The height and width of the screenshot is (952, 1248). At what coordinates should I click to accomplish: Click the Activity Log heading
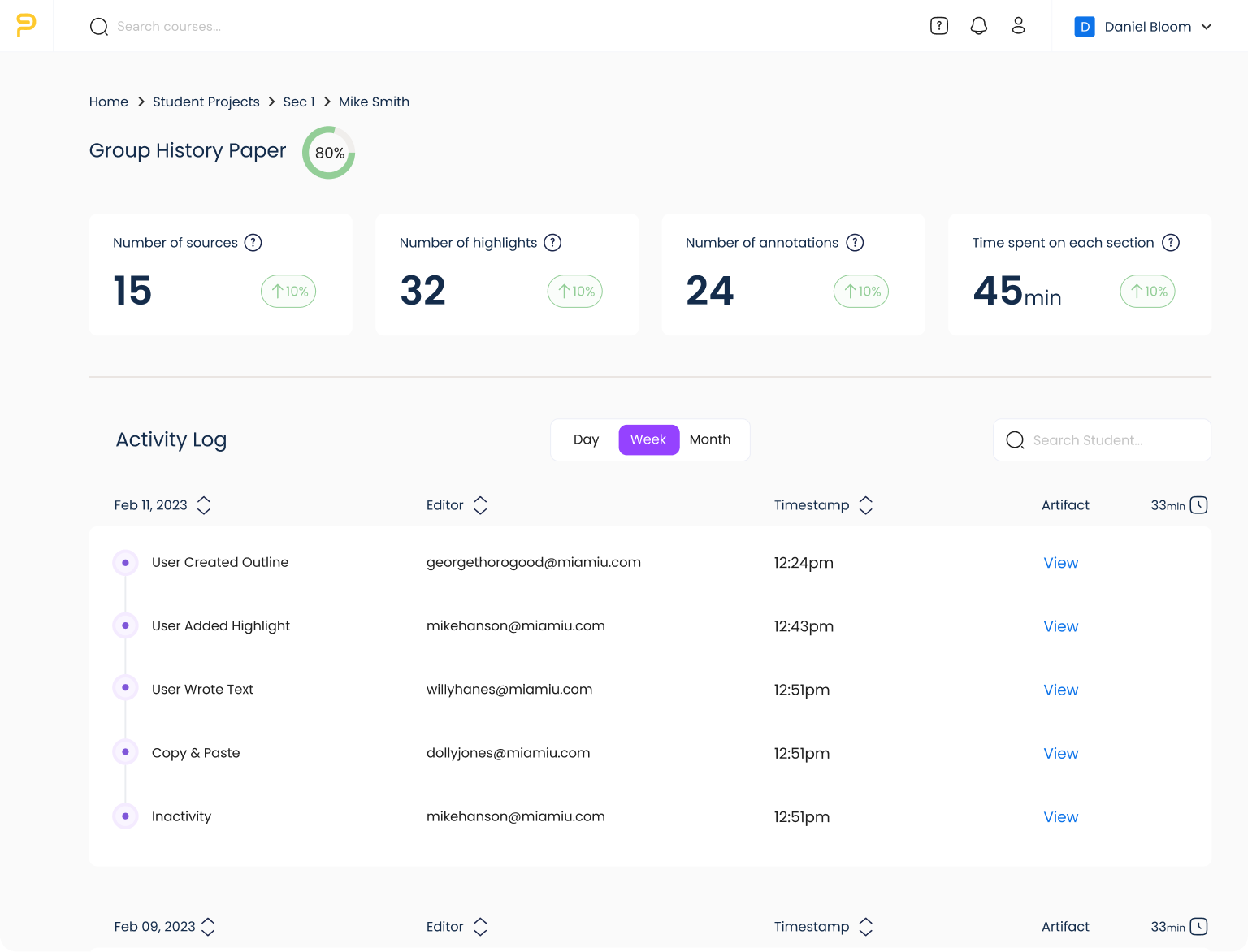[171, 439]
